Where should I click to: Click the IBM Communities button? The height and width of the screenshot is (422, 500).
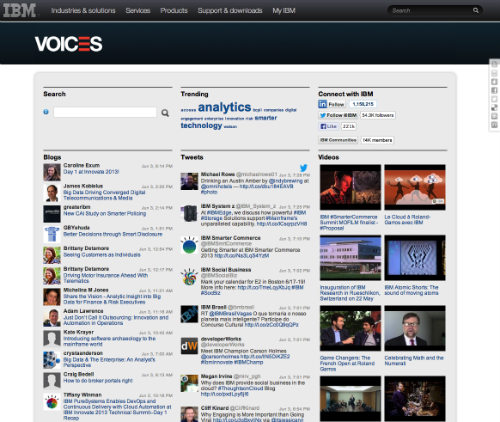338,140
